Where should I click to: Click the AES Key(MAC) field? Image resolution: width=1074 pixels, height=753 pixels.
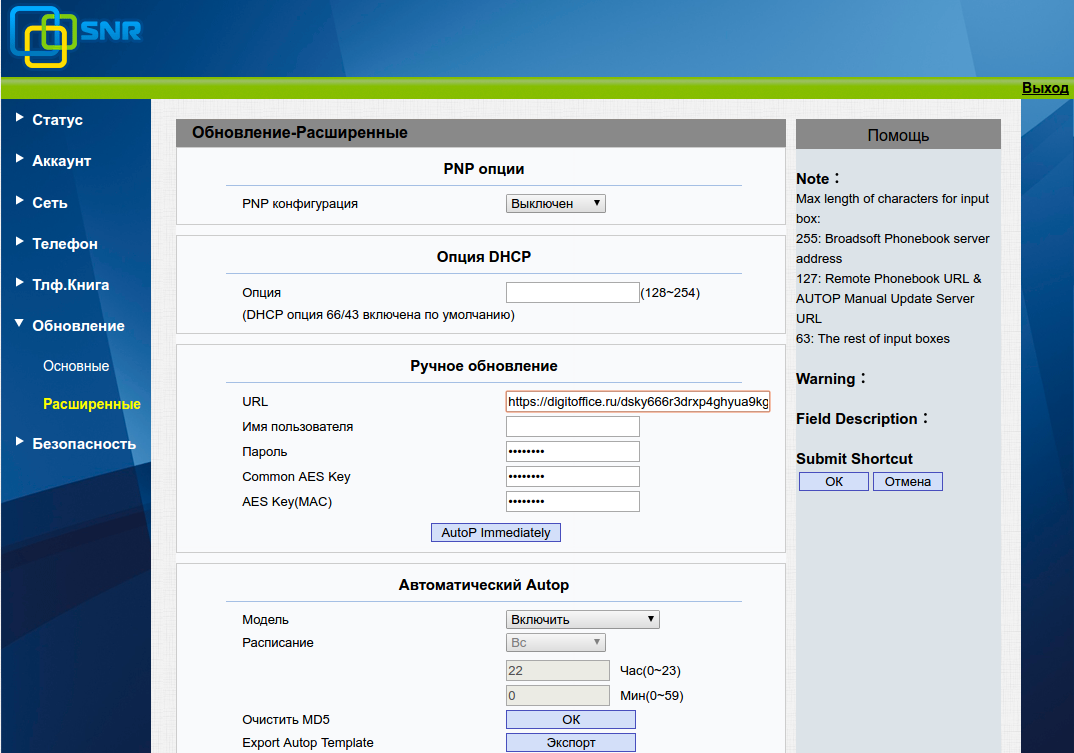click(573, 502)
